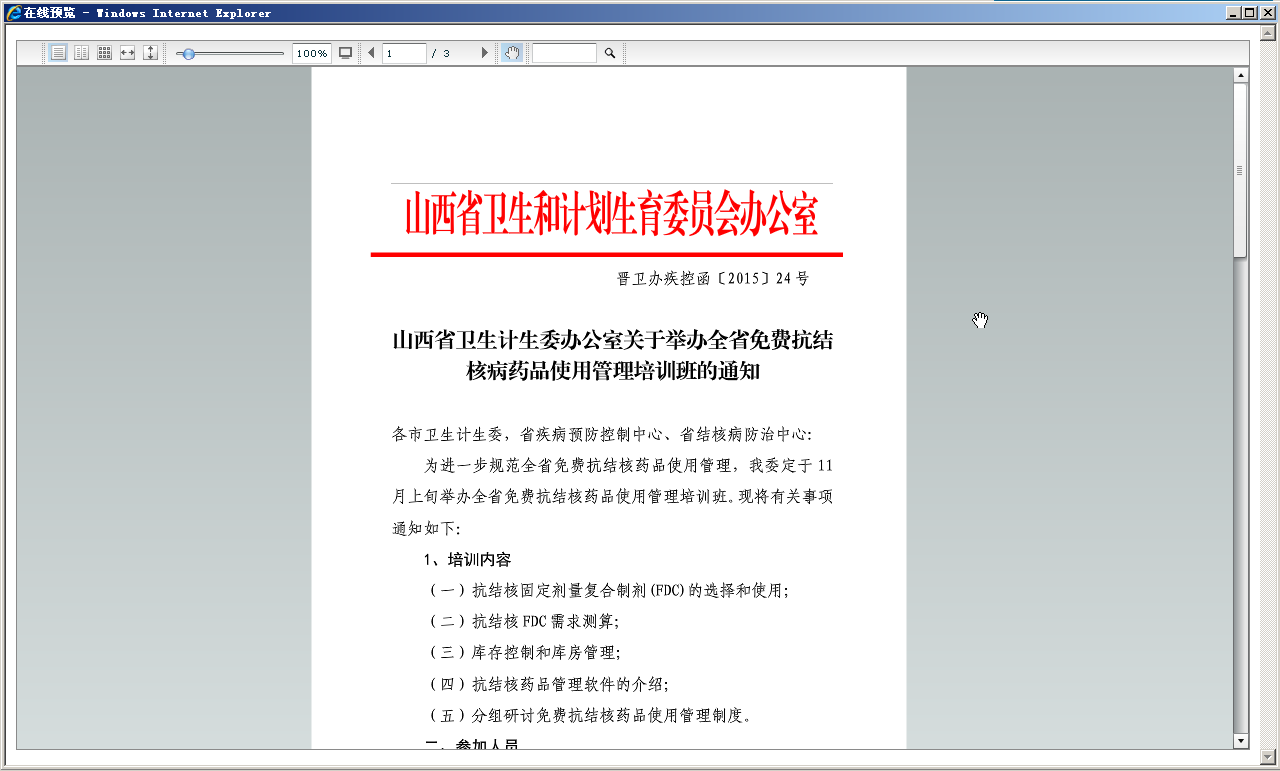Switch to two-page view layout
The image size is (1280, 771).
(x=81, y=53)
